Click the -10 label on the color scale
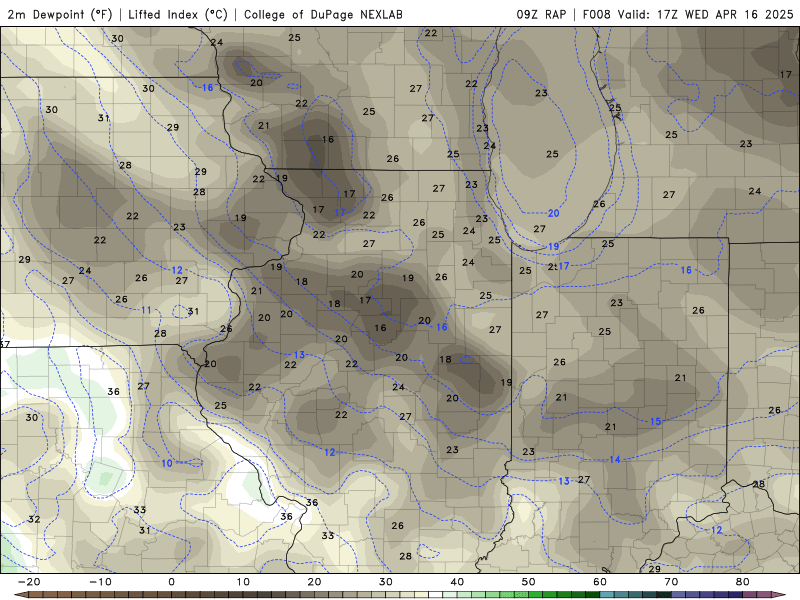The width and height of the screenshot is (800, 600). coord(100,582)
